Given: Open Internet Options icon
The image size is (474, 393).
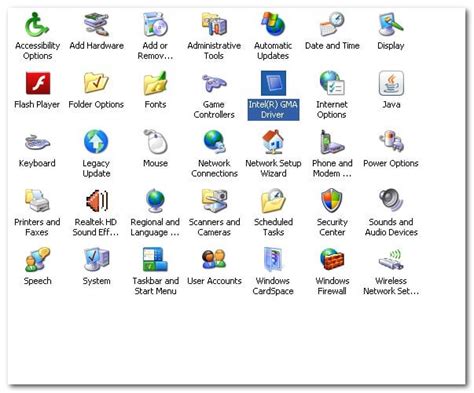Looking at the screenshot, I should click(x=332, y=83).
